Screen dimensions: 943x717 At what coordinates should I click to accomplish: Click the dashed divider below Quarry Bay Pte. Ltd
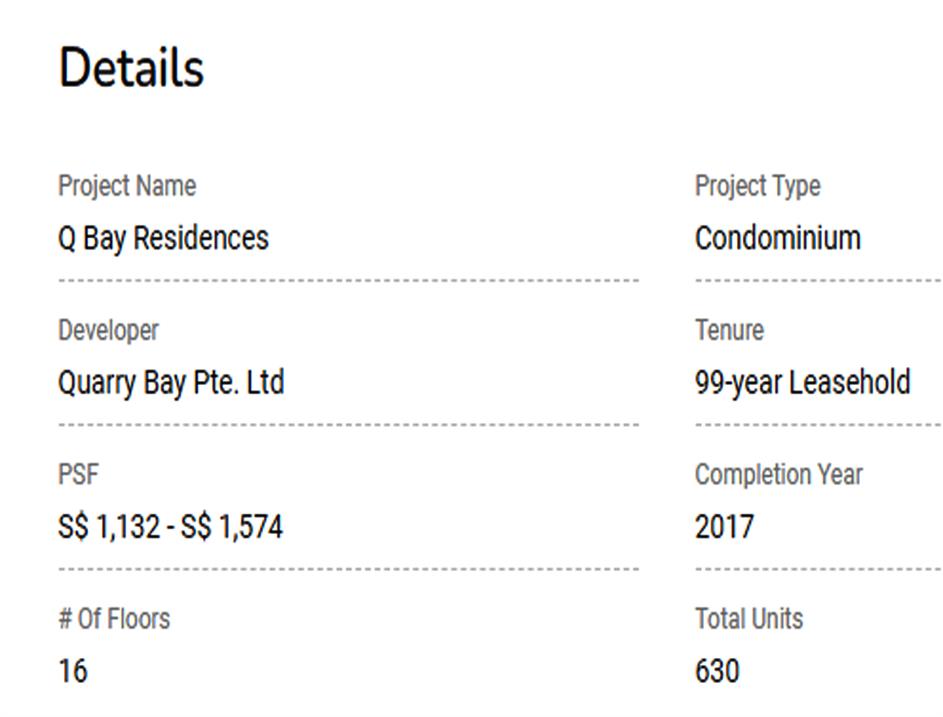(348, 425)
